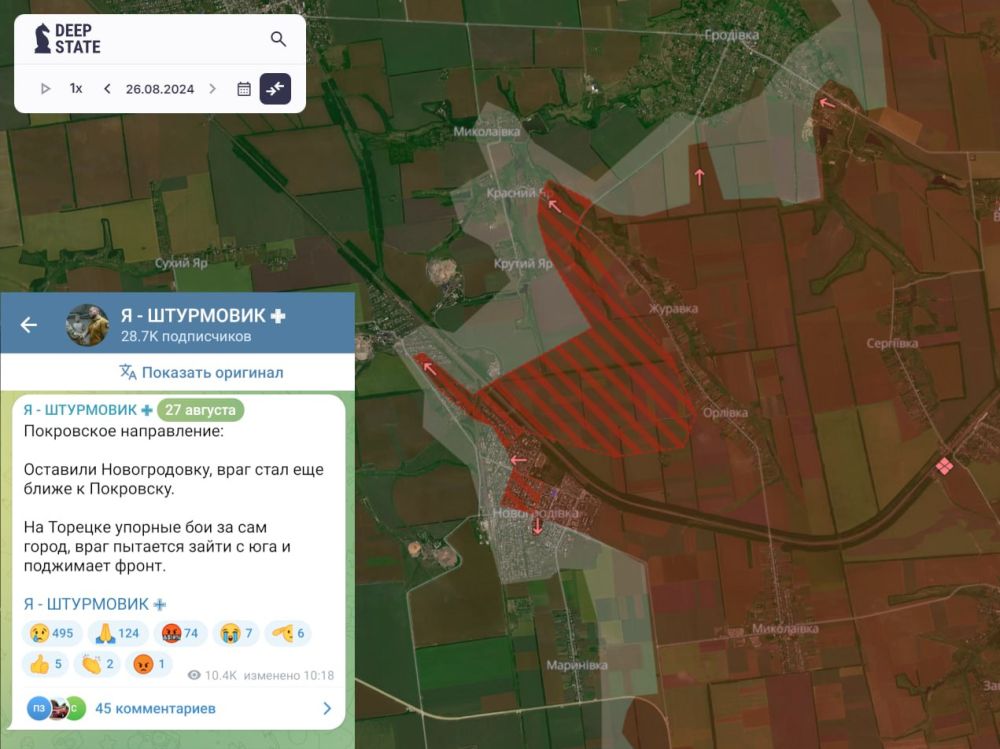1000x749 pixels.
Task: Open the DeepState map search
Action: pyautogui.click(x=278, y=39)
